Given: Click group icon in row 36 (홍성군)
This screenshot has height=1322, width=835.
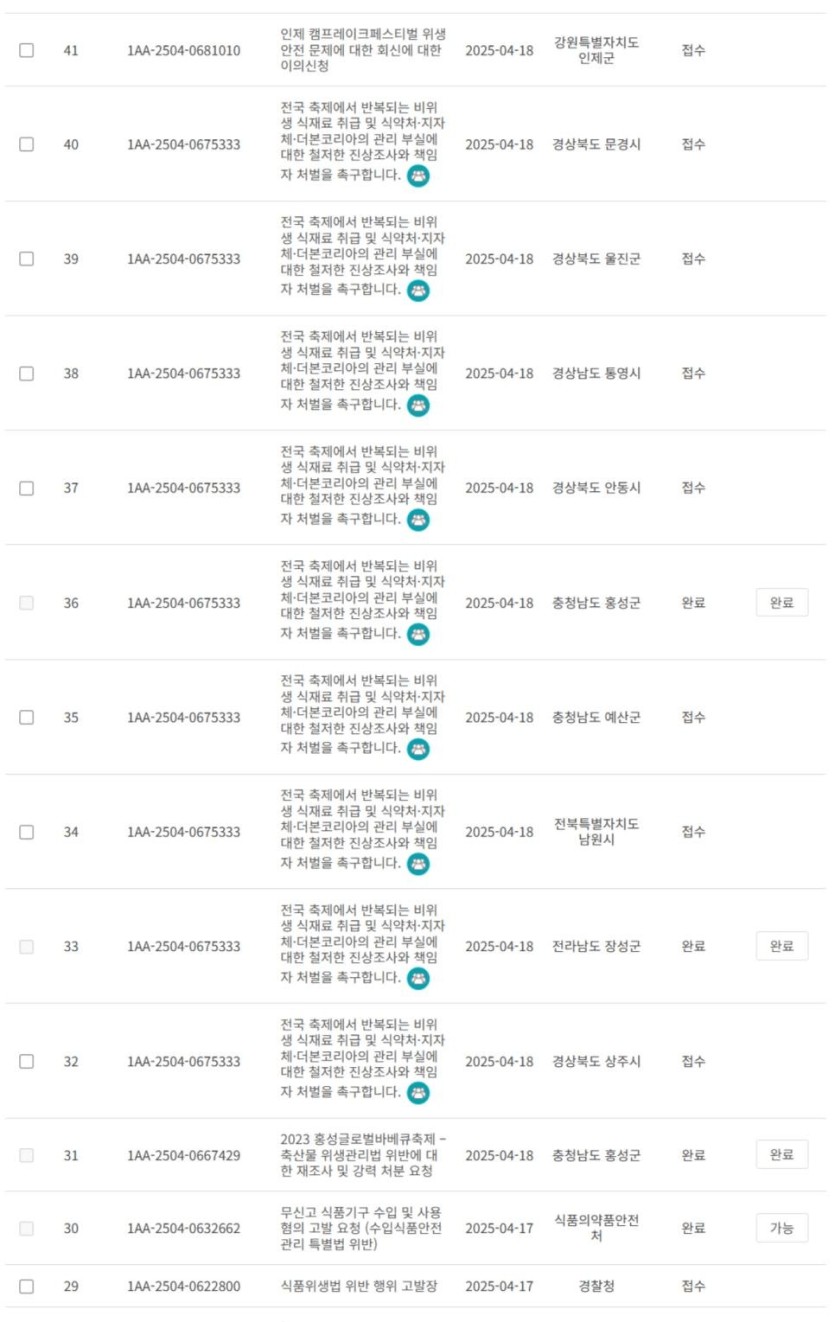Looking at the screenshot, I should [418, 634].
